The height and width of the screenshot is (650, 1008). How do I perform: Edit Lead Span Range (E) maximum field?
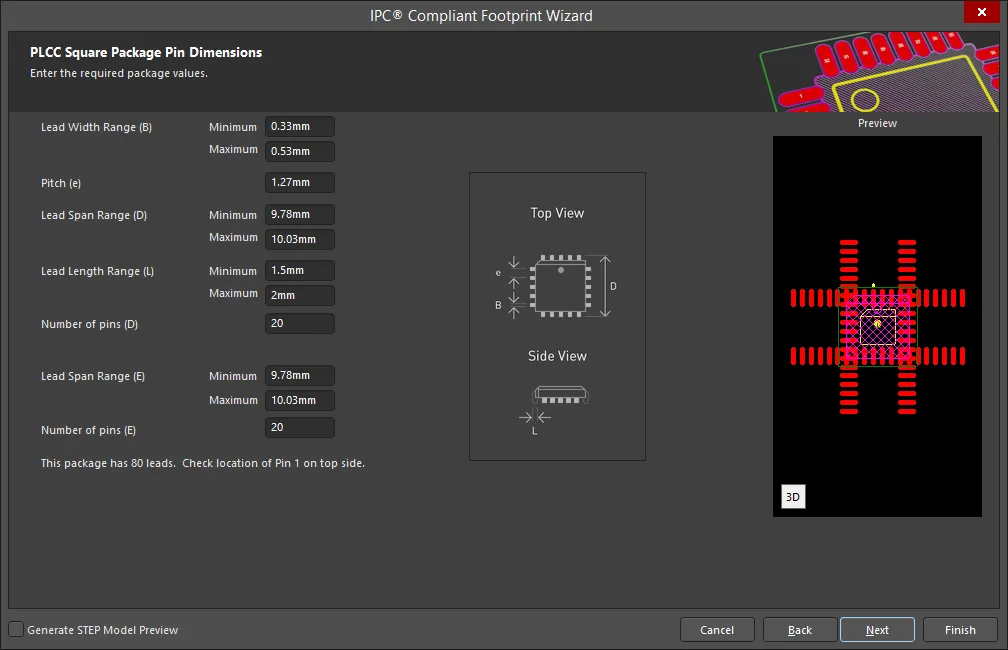(300, 400)
